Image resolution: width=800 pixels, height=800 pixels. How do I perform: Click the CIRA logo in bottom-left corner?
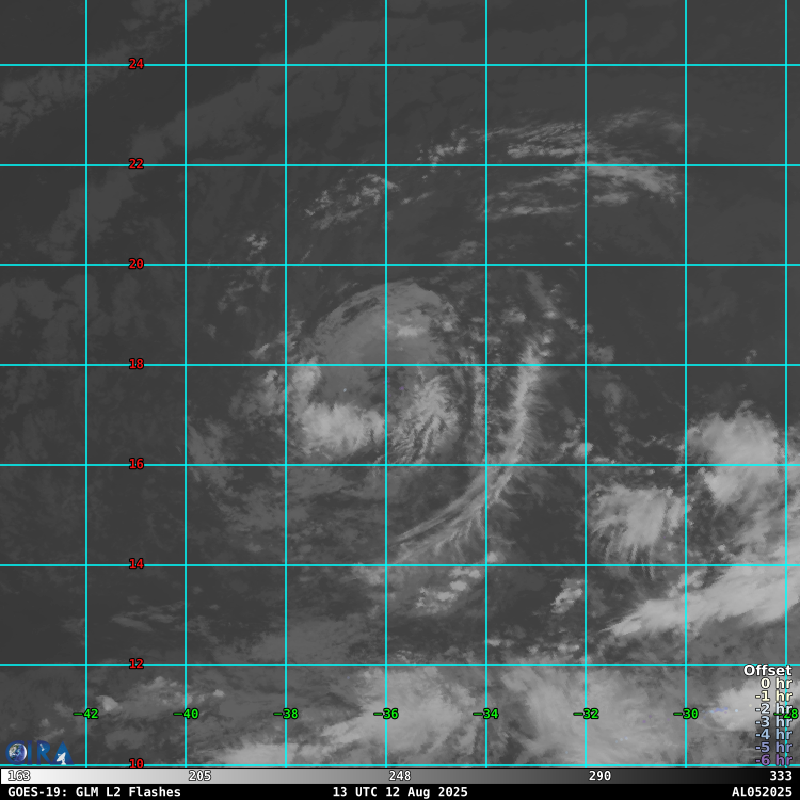tap(38, 752)
